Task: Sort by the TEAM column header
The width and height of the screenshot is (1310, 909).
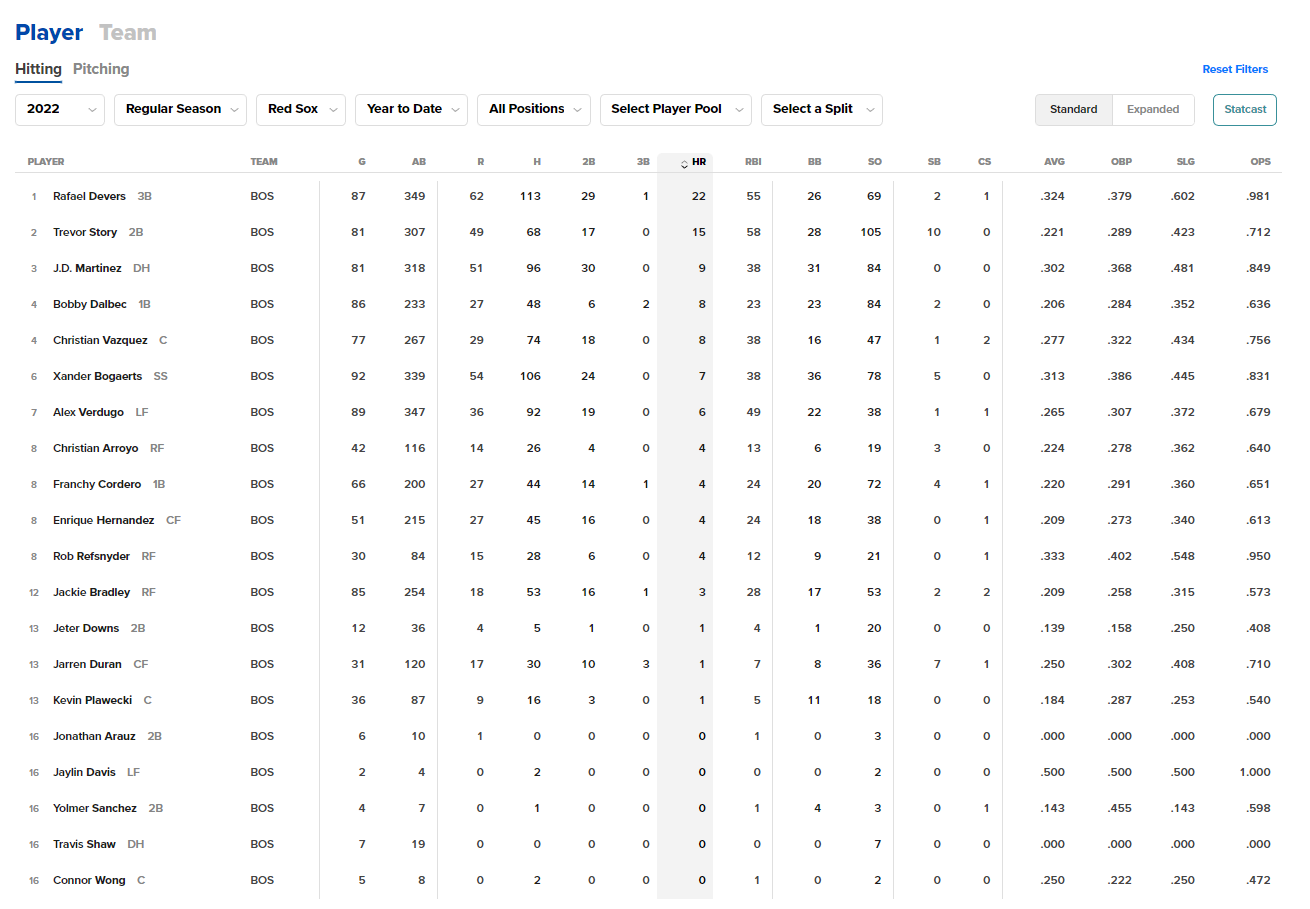Action: pos(264,162)
